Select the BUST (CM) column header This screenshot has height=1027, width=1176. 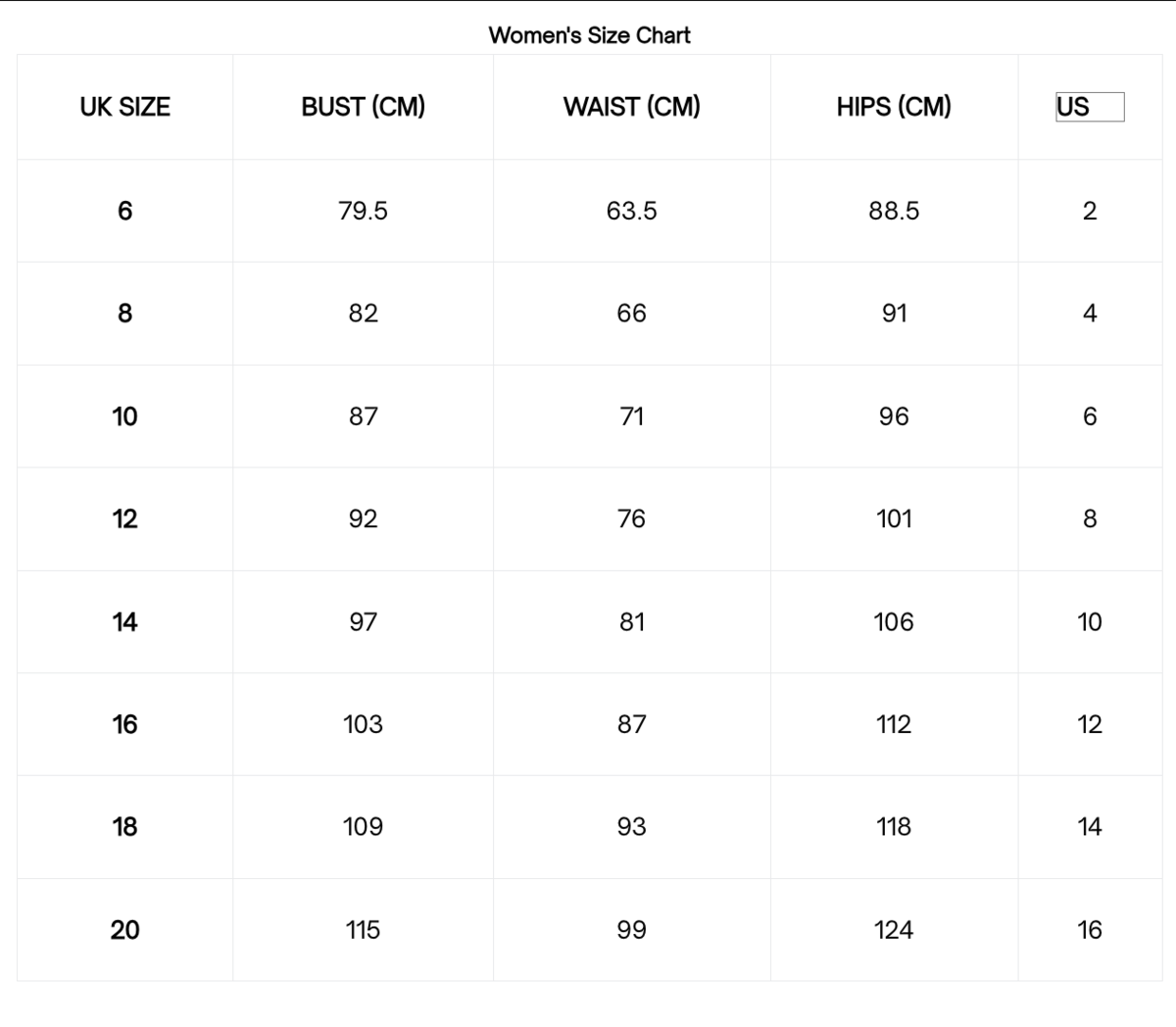coord(363,107)
